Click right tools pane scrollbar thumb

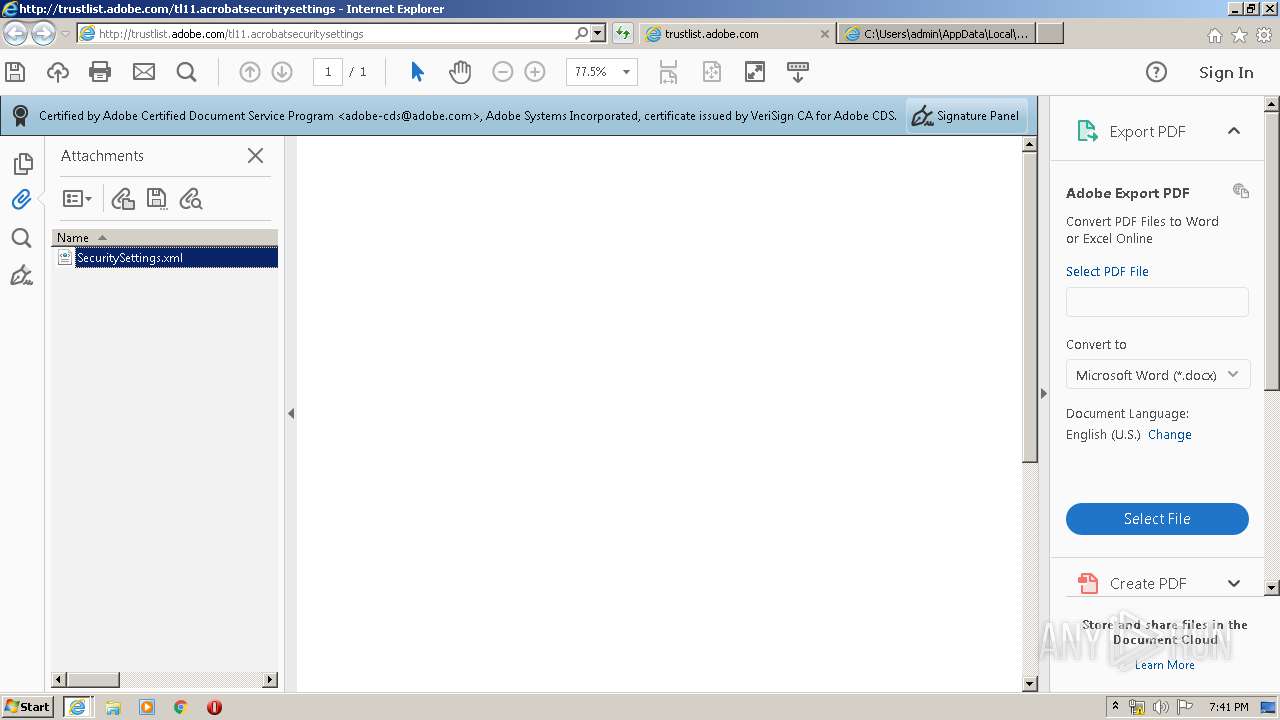(1272, 250)
